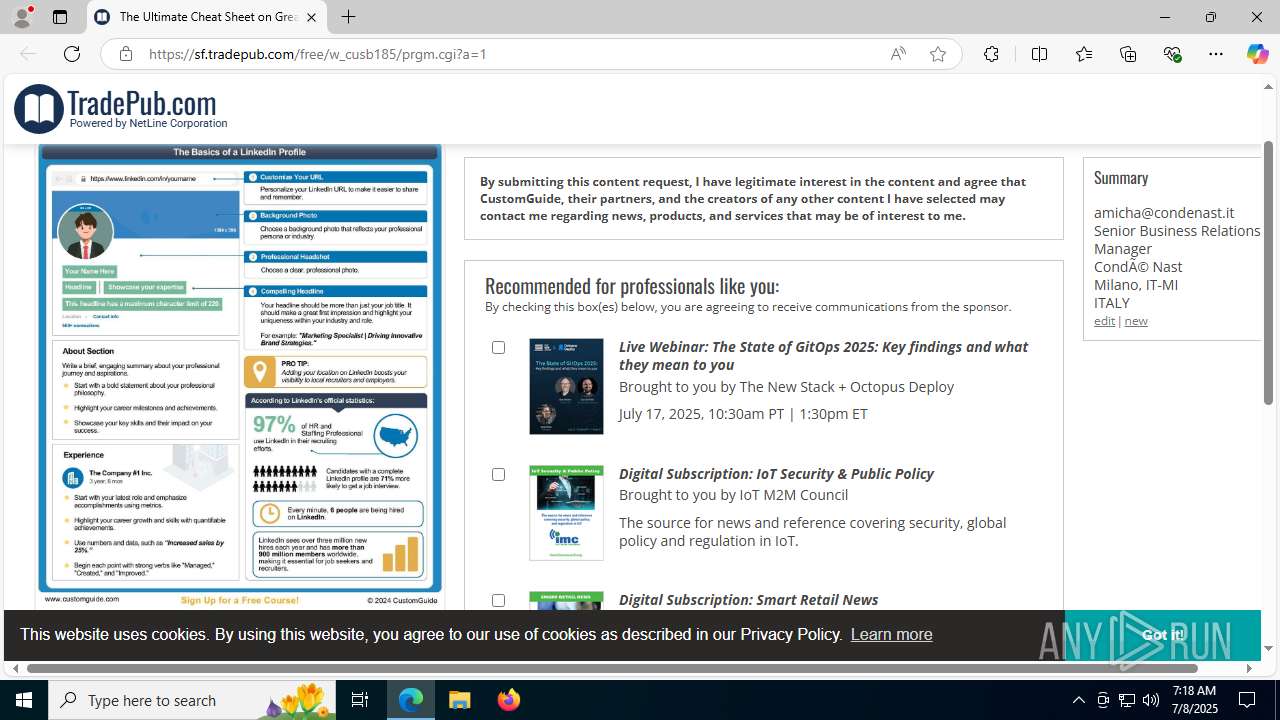This screenshot has height=720, width=1280.
Task: Open Microsoft Edge from taskbar
Action: (x=411, y=700)
